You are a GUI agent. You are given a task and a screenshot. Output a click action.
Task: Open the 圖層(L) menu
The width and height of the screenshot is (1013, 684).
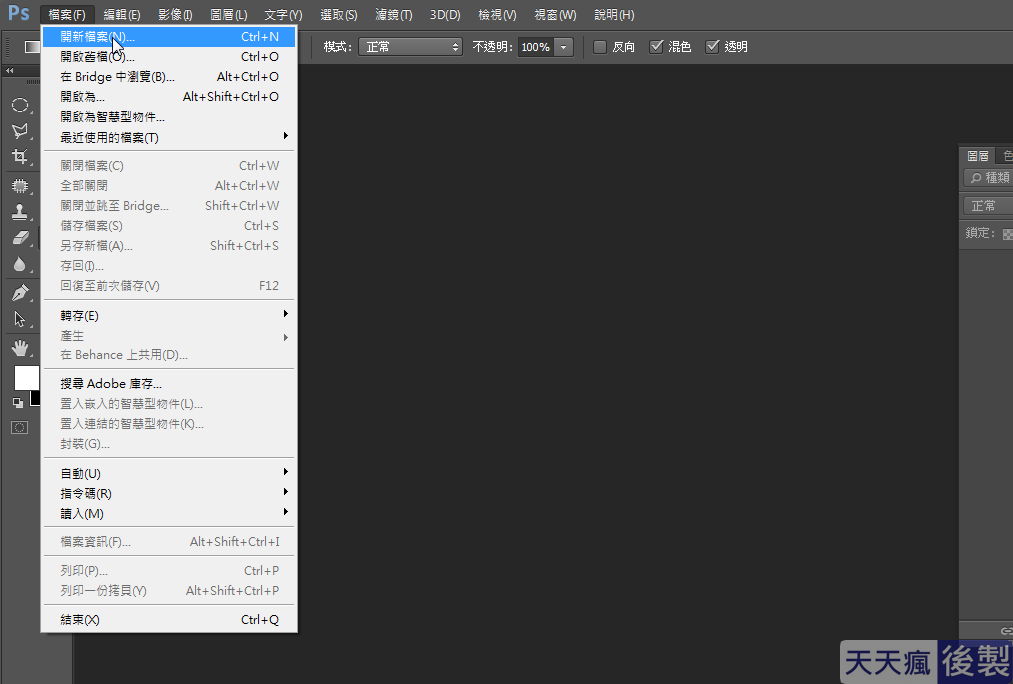(x=229, y=14)
